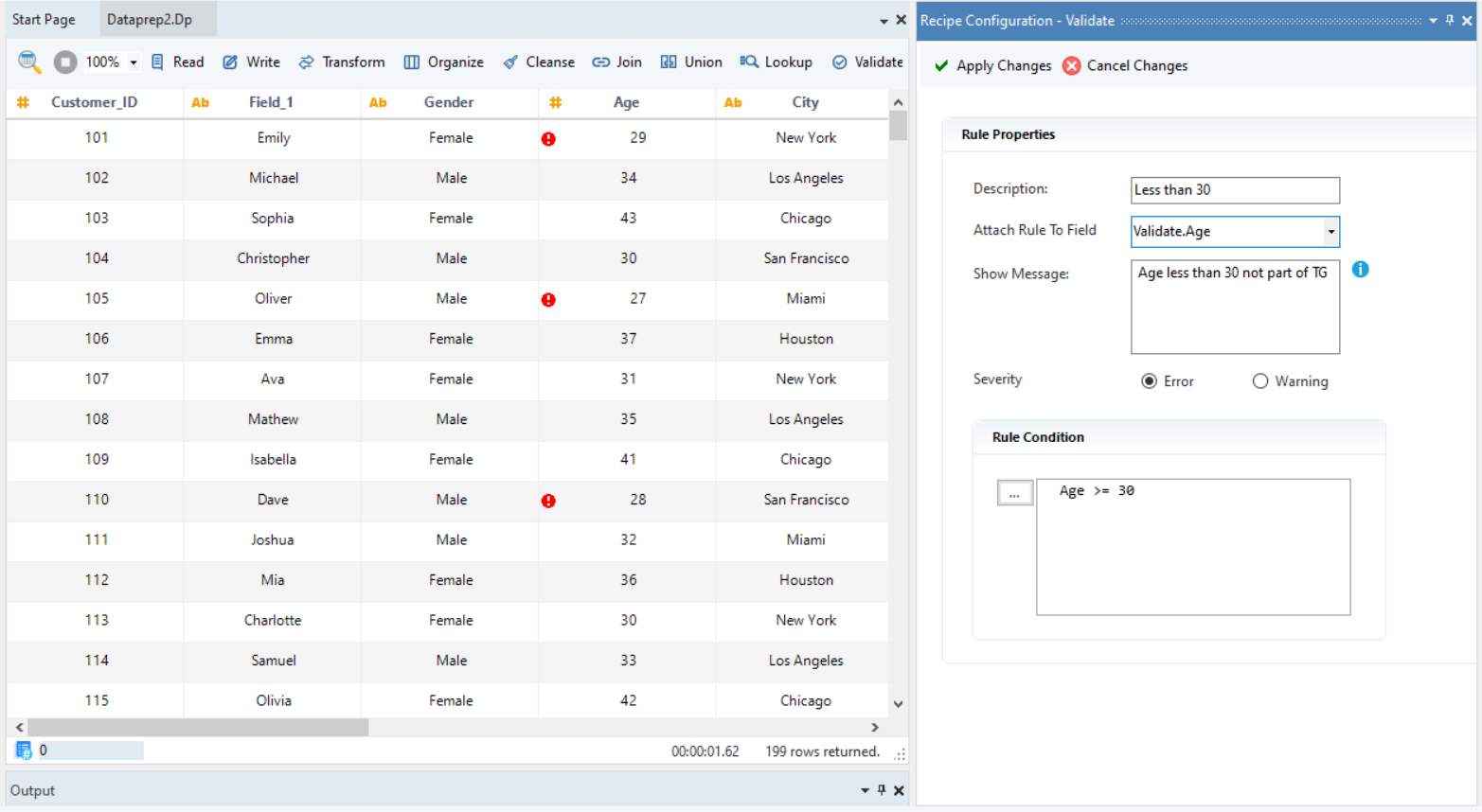This screenshot has width=1482, height=812.
Task: Click the data preview magnifier icon
Action: coord(29,62)
